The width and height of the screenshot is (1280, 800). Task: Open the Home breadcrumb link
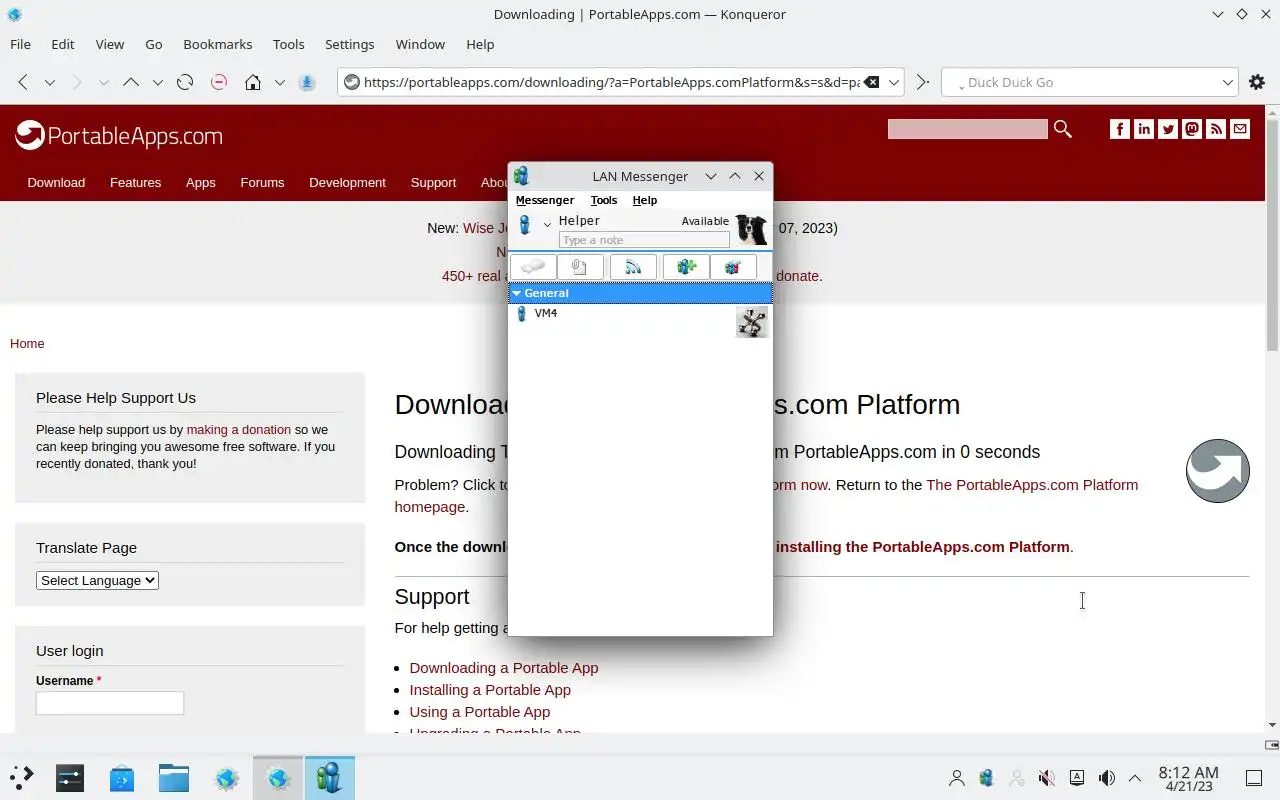point(27,343)
